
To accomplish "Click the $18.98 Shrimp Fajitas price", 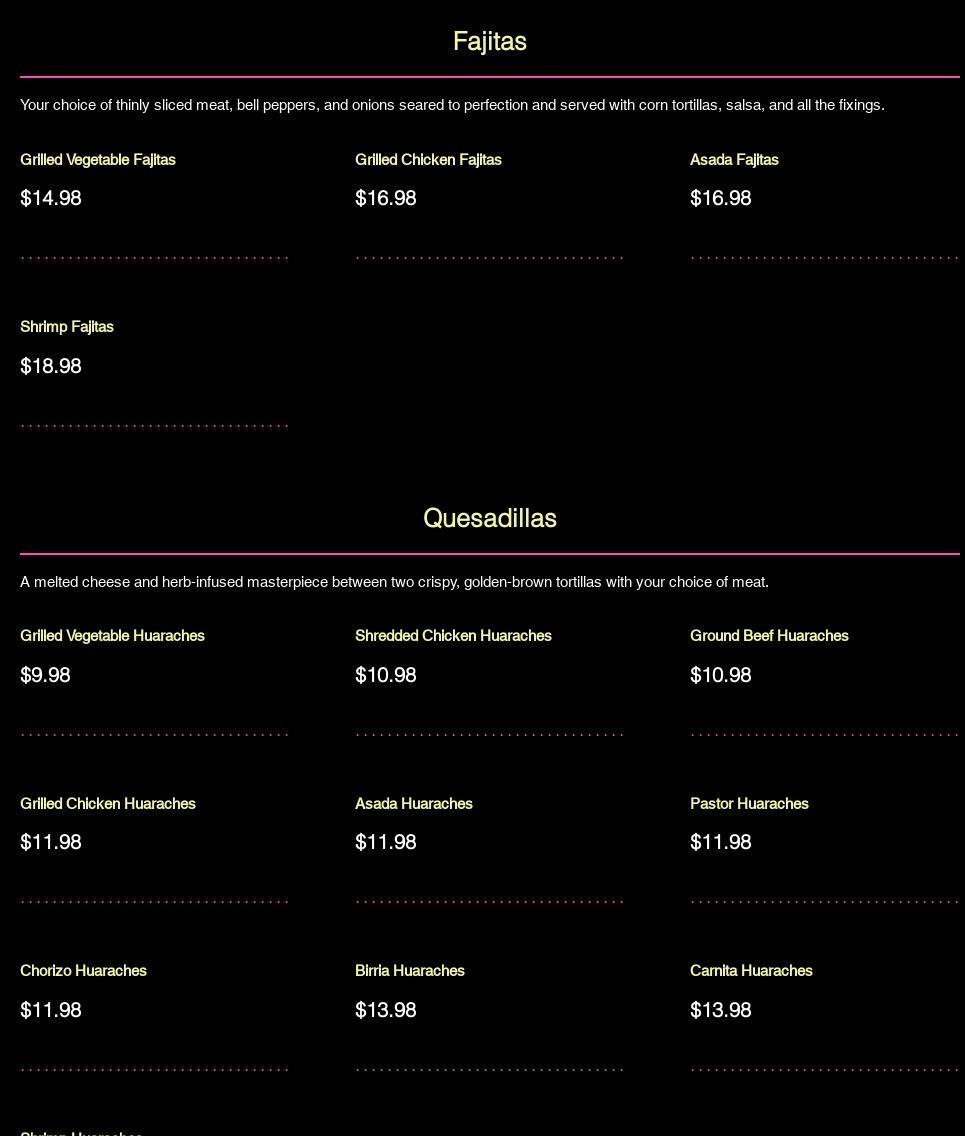I will tap(51, 367).
